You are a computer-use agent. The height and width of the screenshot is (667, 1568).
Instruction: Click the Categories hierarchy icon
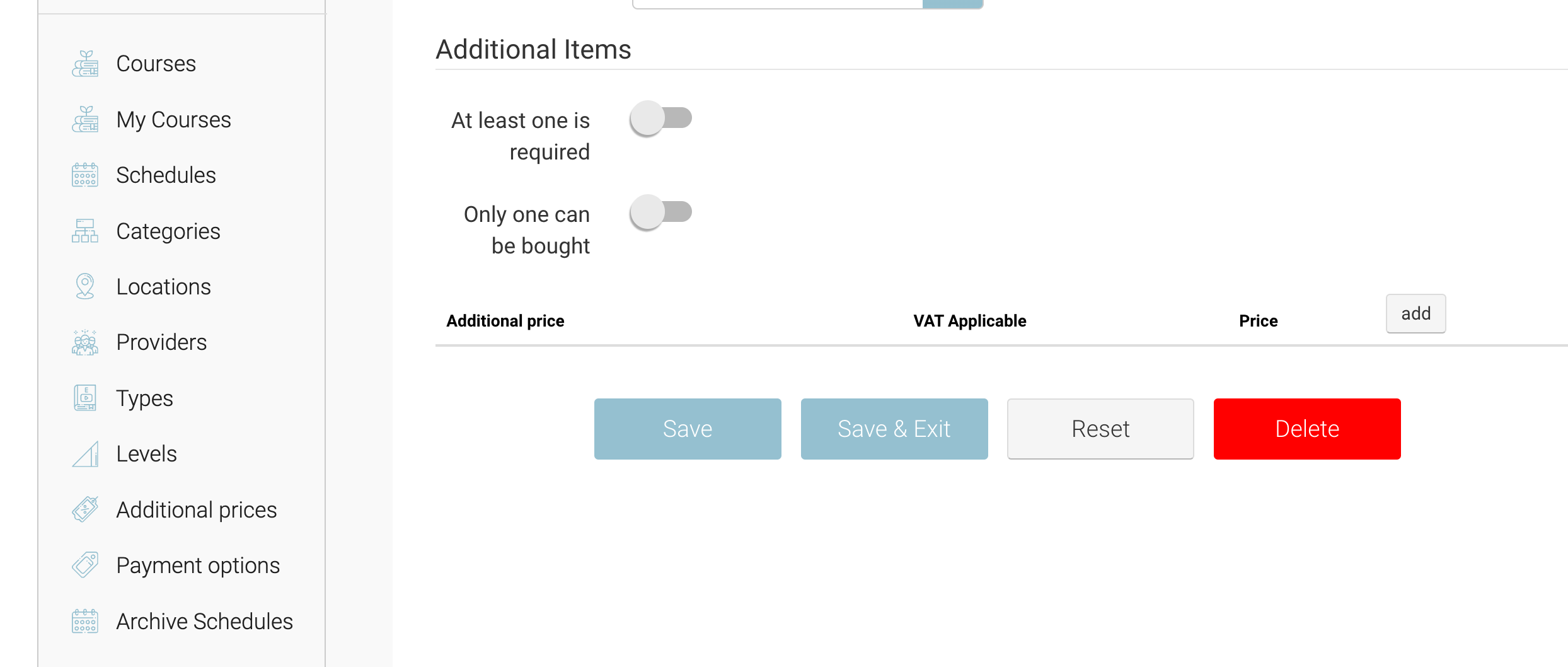84,231
